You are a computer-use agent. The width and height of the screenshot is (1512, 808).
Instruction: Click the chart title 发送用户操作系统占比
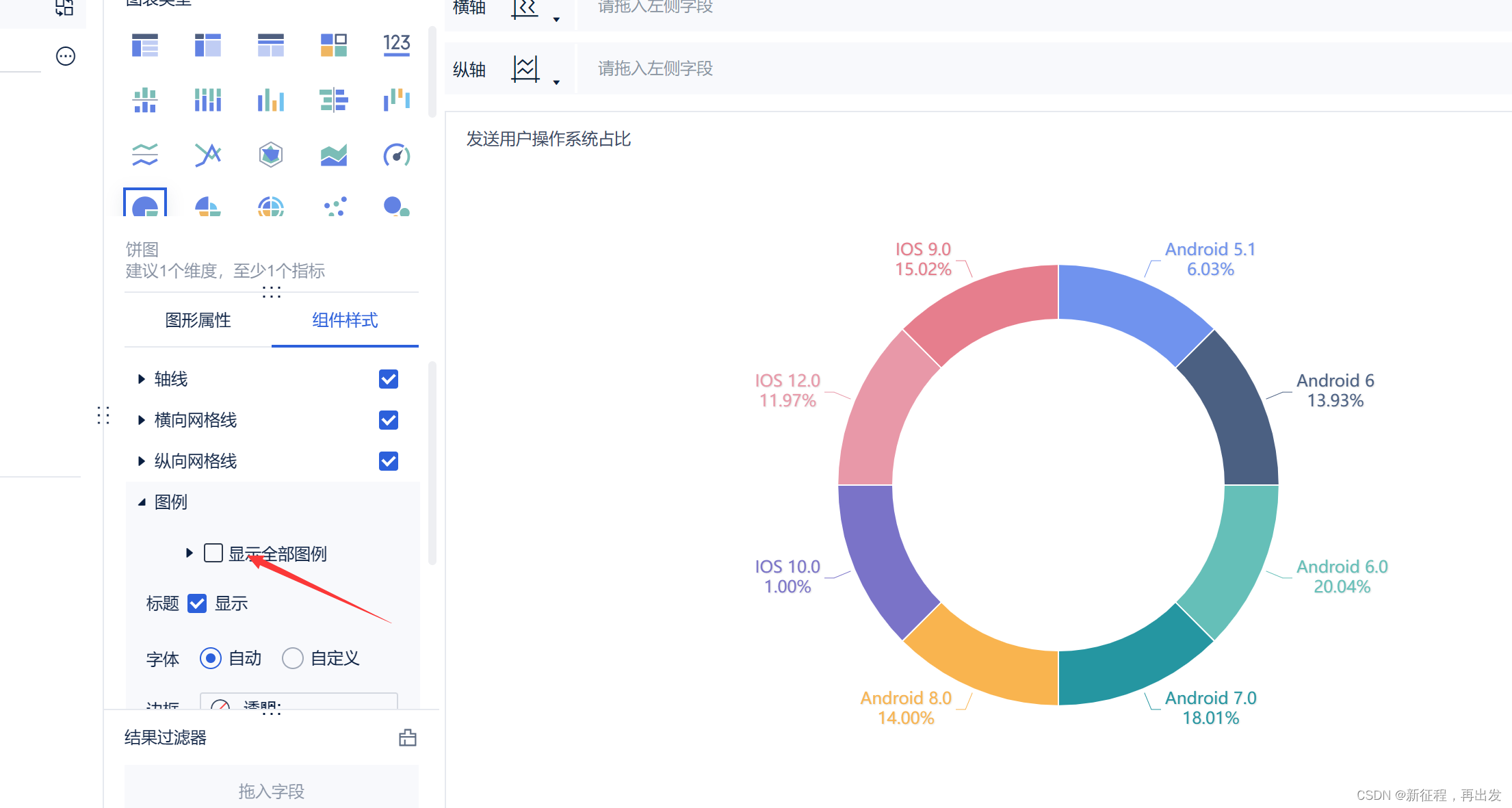549,139
